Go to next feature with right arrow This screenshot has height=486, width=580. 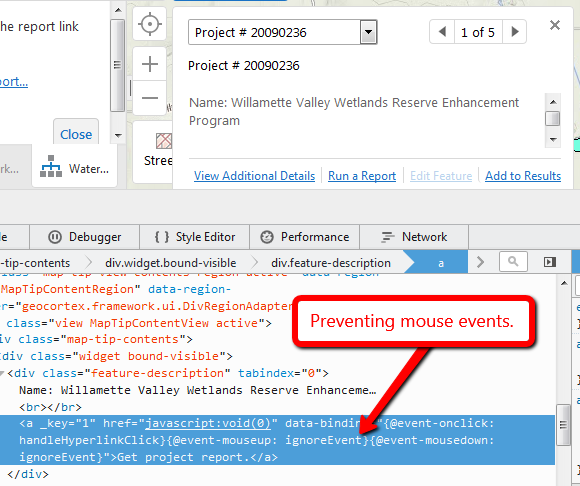click(x=515, y=32)
